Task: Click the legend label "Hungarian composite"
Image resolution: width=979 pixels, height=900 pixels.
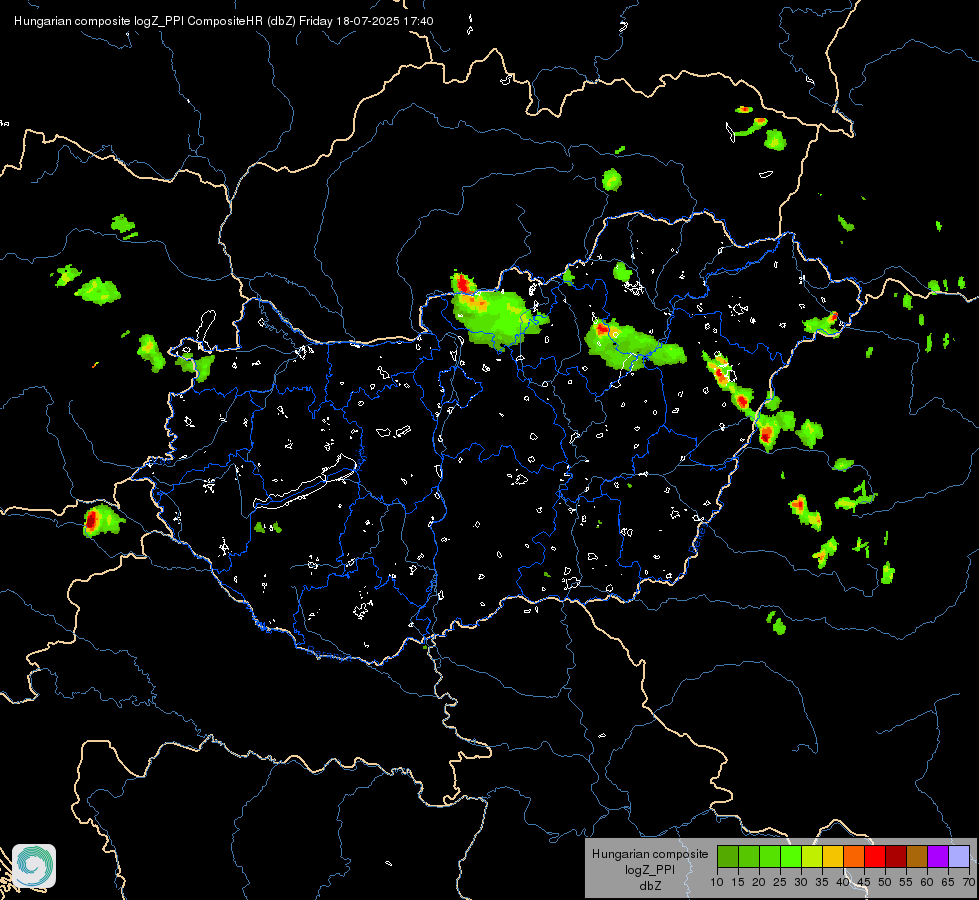Action: [650, 854]
